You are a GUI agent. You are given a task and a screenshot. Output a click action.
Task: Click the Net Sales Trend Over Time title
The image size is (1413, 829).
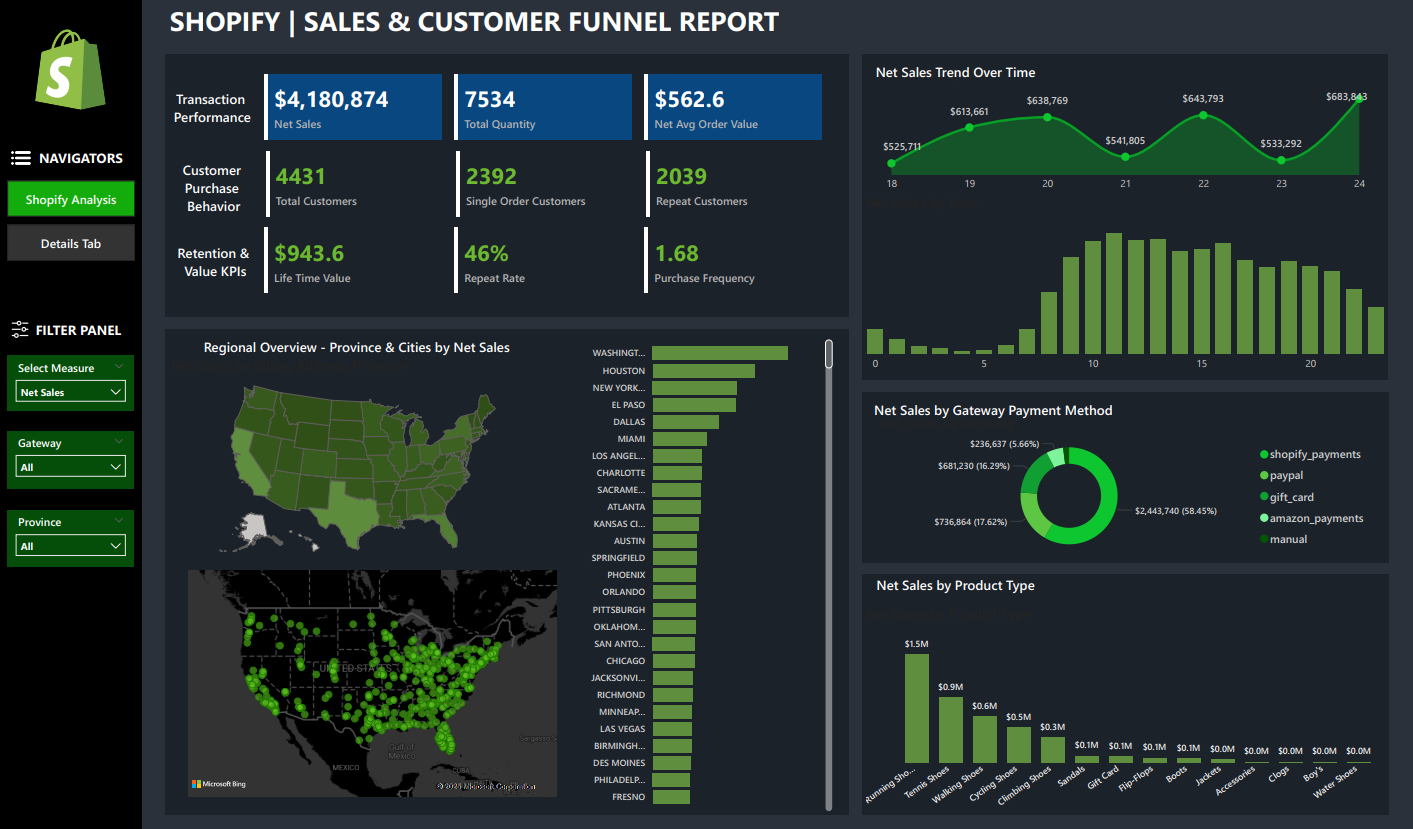click(955, 72)
